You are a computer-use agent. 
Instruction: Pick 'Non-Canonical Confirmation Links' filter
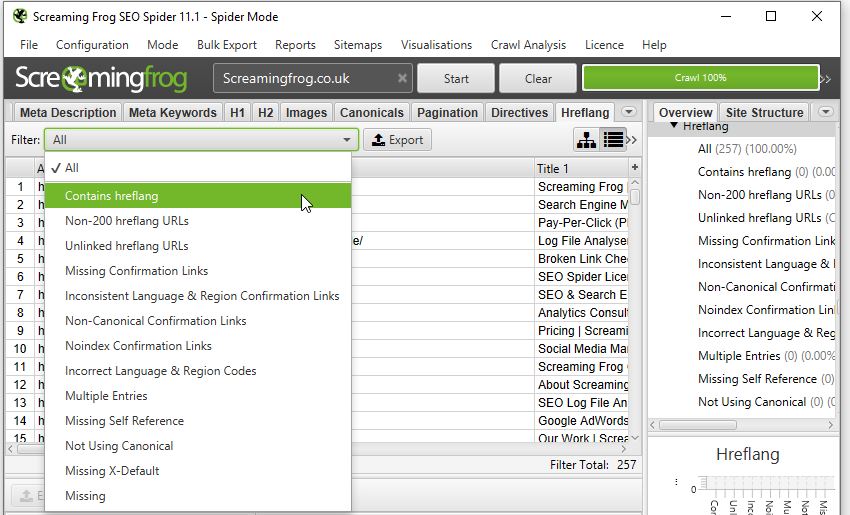coord(155,321)
